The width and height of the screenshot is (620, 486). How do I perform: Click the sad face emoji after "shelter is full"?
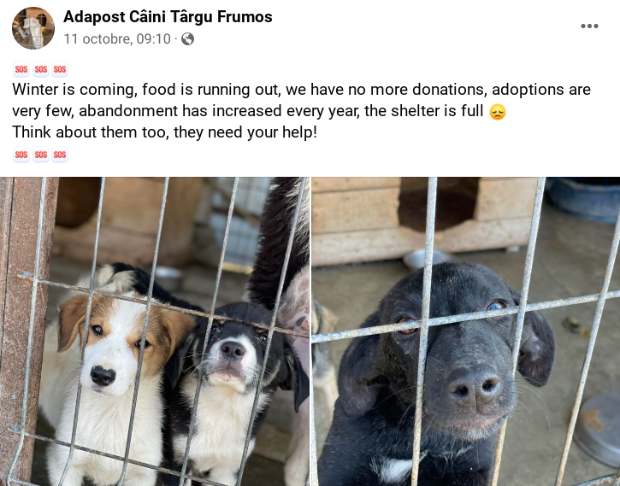point(497,112)
